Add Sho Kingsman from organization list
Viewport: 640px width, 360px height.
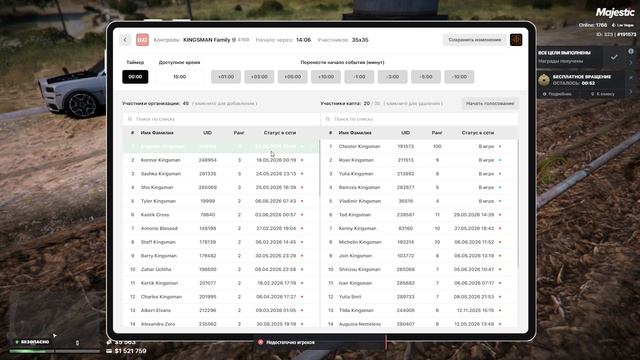point(221,187)
